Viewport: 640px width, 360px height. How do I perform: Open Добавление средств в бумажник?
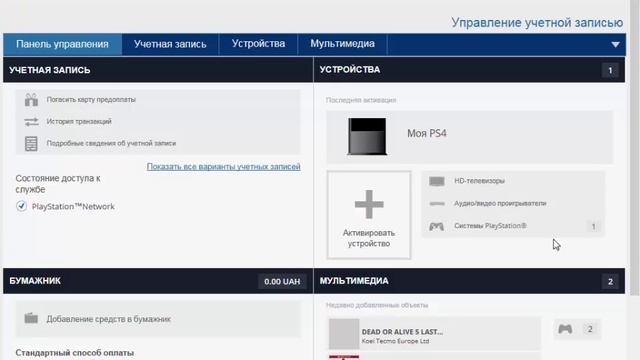[158, 319]
